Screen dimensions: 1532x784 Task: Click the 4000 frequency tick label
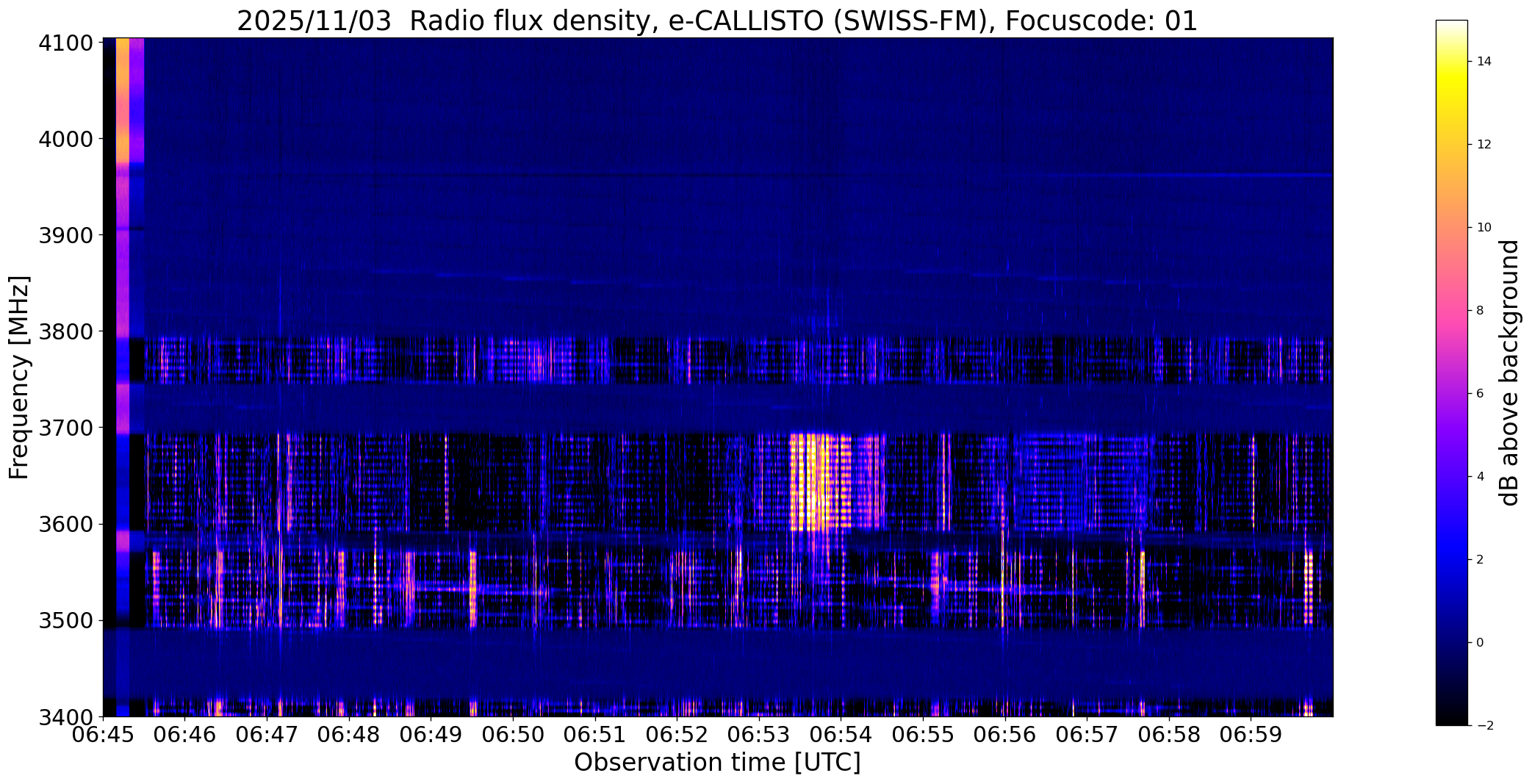tap(65, 139)
